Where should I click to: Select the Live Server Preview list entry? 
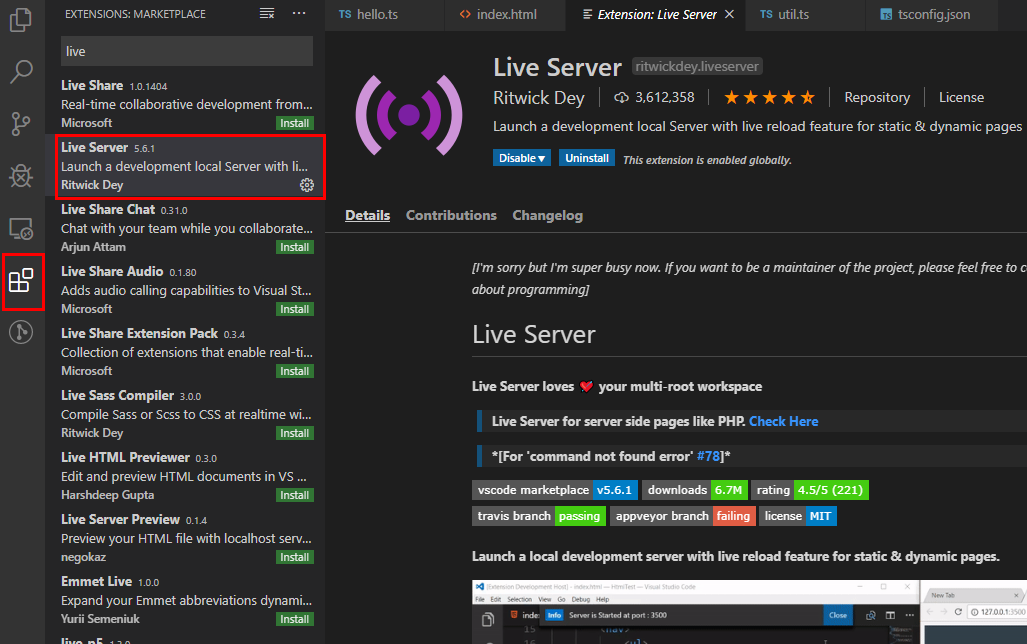coord(185,538)
